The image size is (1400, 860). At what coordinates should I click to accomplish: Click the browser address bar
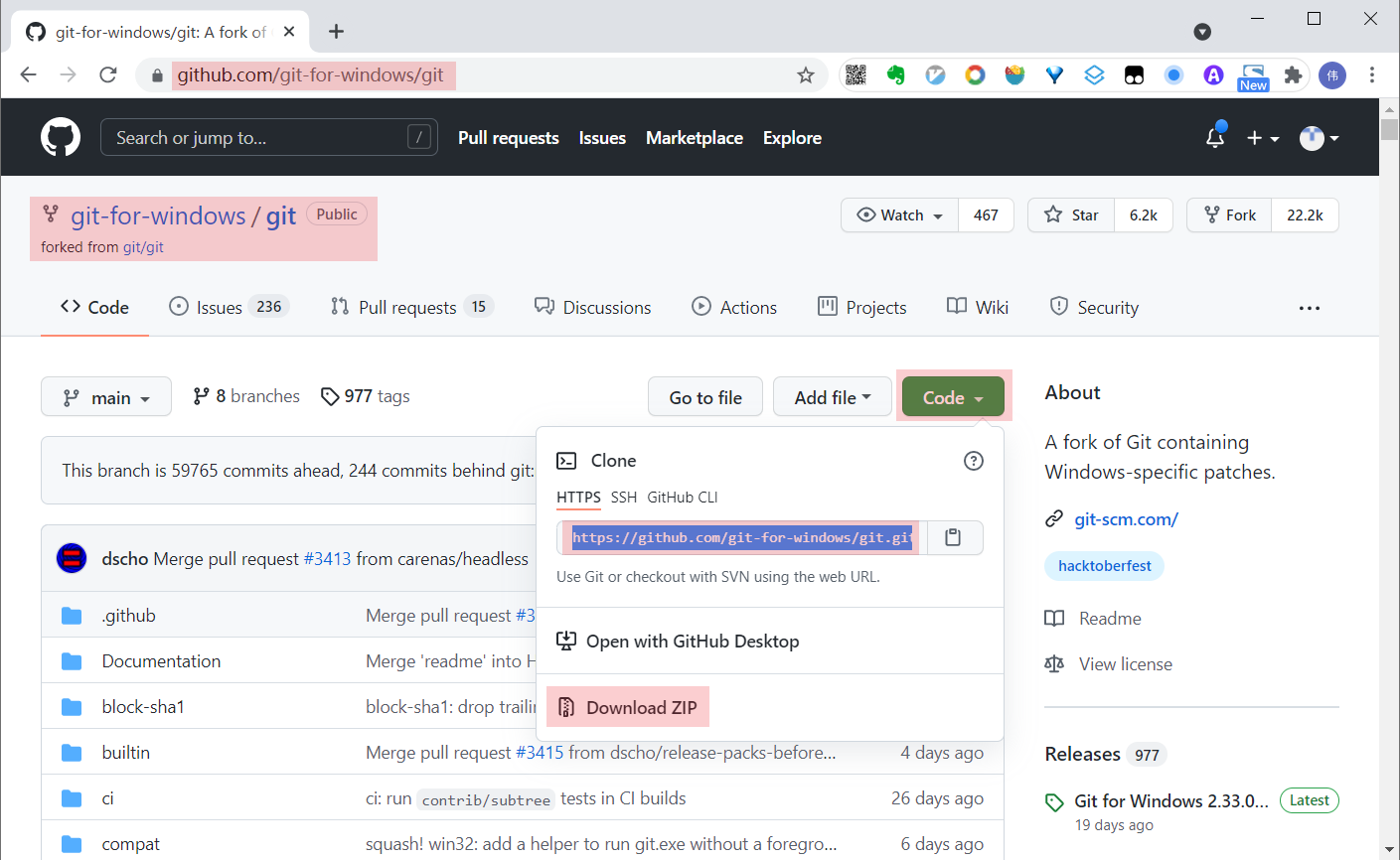pyautogui.click(x=482, y=75)
